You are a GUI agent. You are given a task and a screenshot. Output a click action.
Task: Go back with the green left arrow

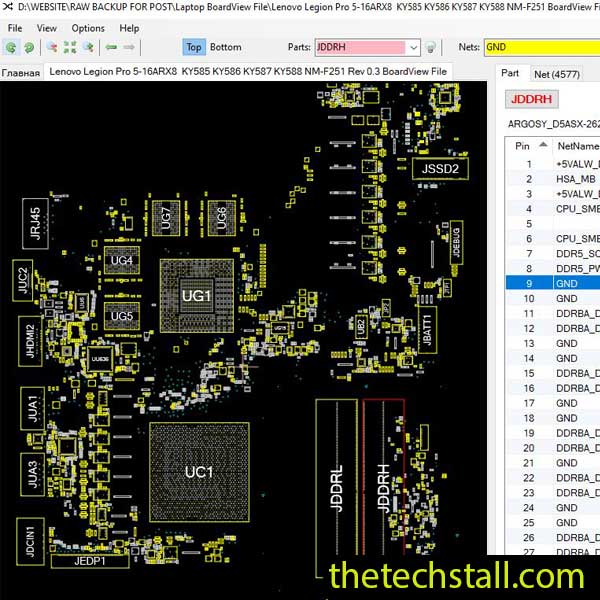pyautogui.click(x=111, y=47)
